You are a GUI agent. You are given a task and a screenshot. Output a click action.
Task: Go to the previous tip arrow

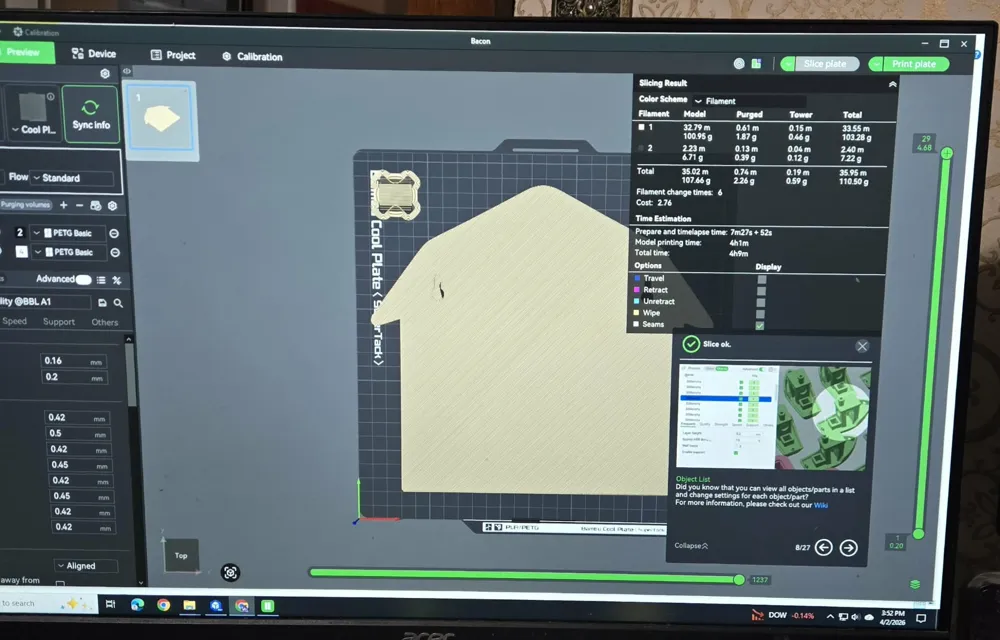[x=824, y=547]
